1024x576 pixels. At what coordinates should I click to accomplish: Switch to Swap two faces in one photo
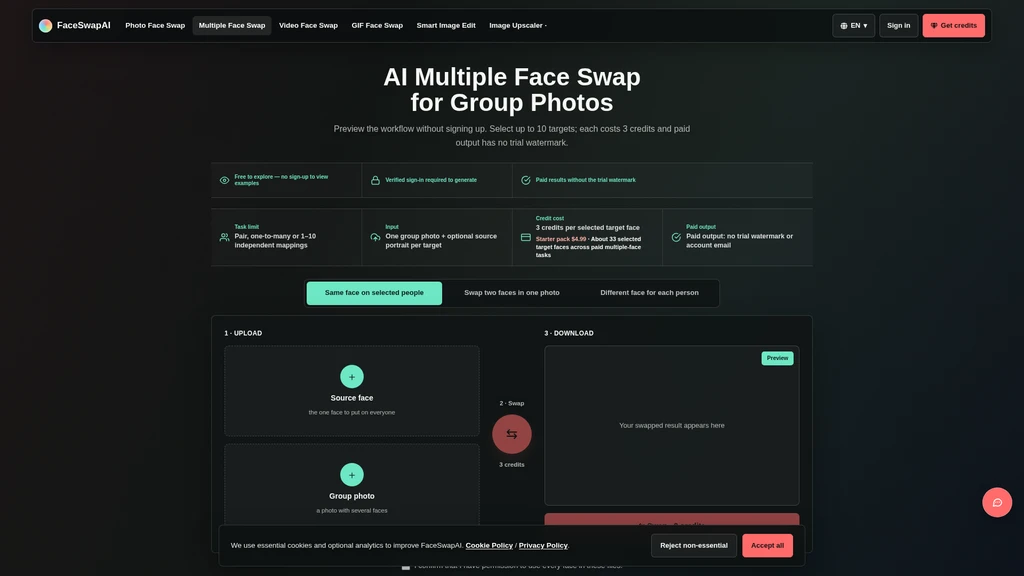tap(511, 293)
